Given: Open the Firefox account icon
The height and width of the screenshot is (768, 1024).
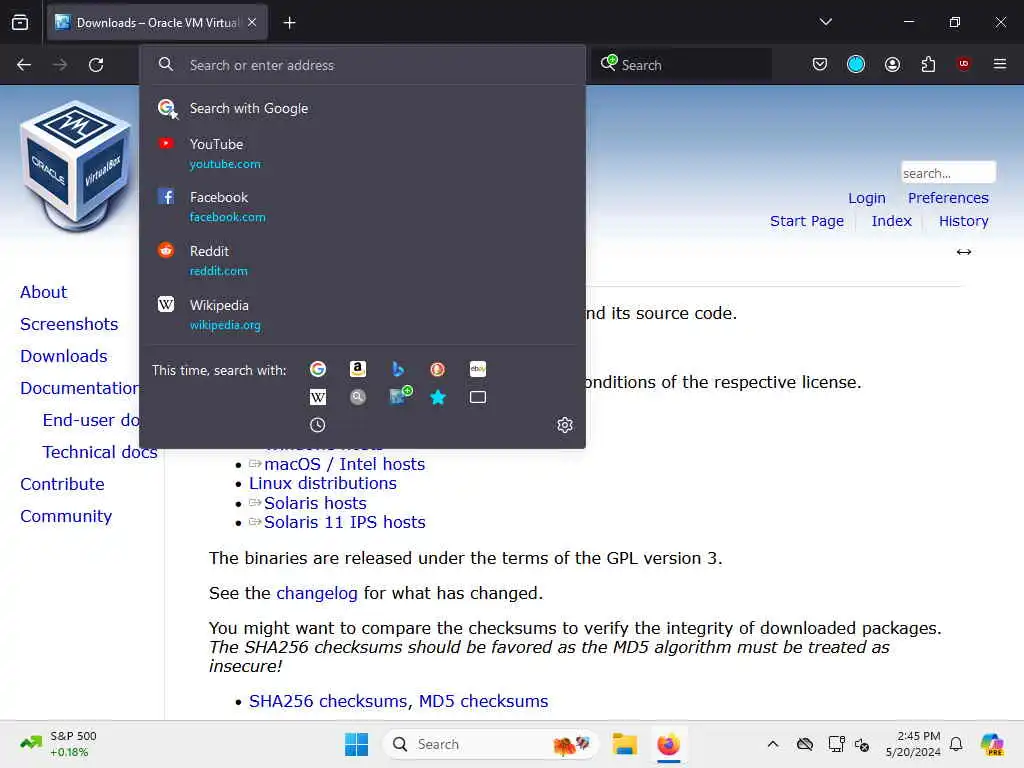Looking at the screenshot, I should 892,64.
